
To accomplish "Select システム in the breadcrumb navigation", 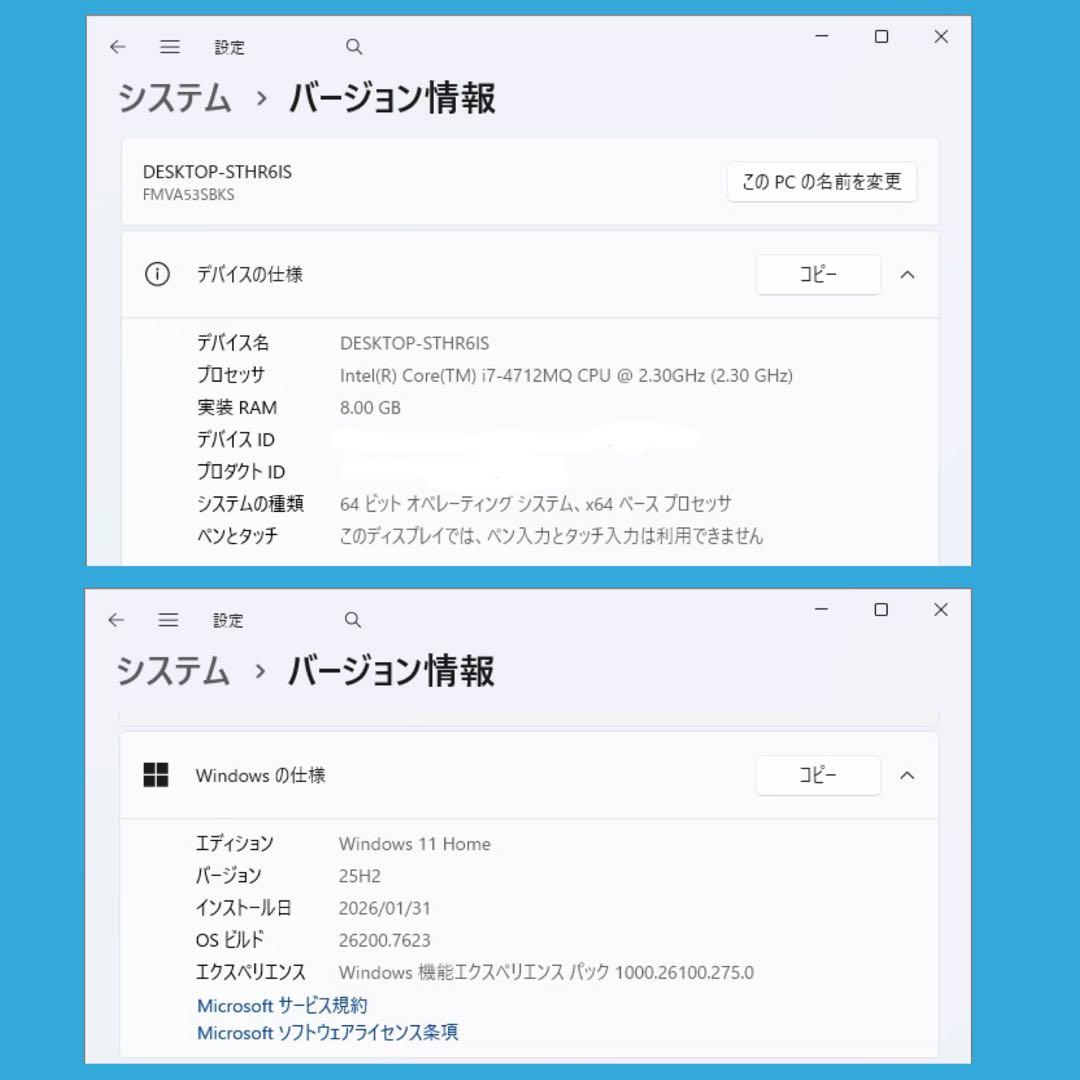I will click(x=172, y=99).
